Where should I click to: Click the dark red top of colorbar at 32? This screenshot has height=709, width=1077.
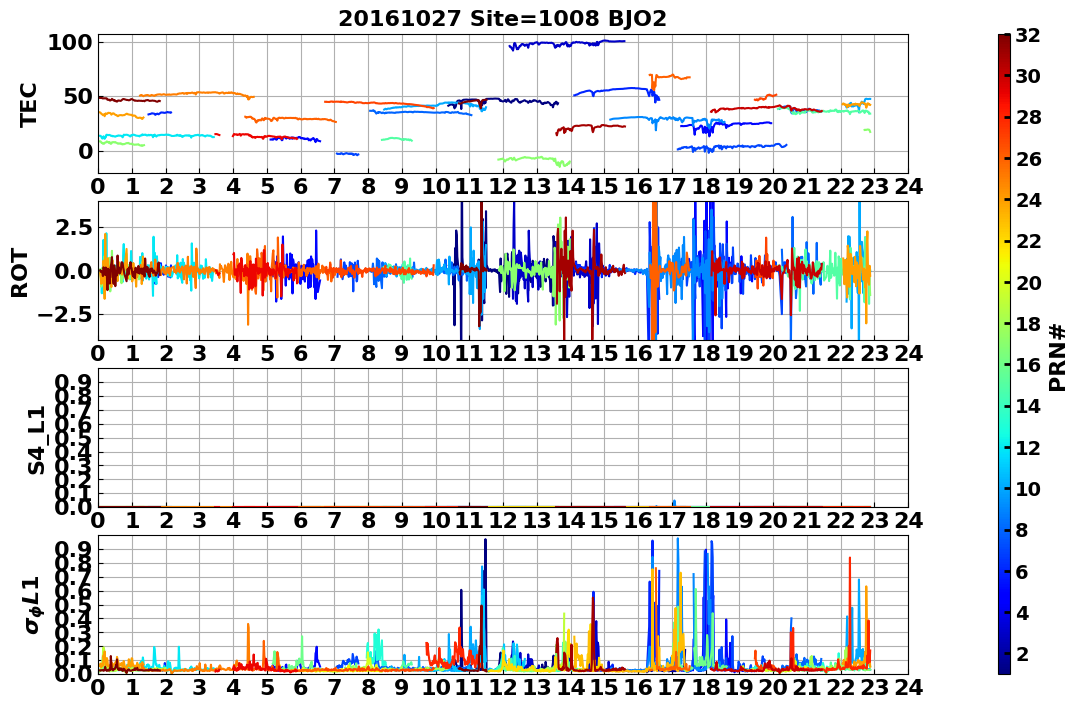(1004, 37)
